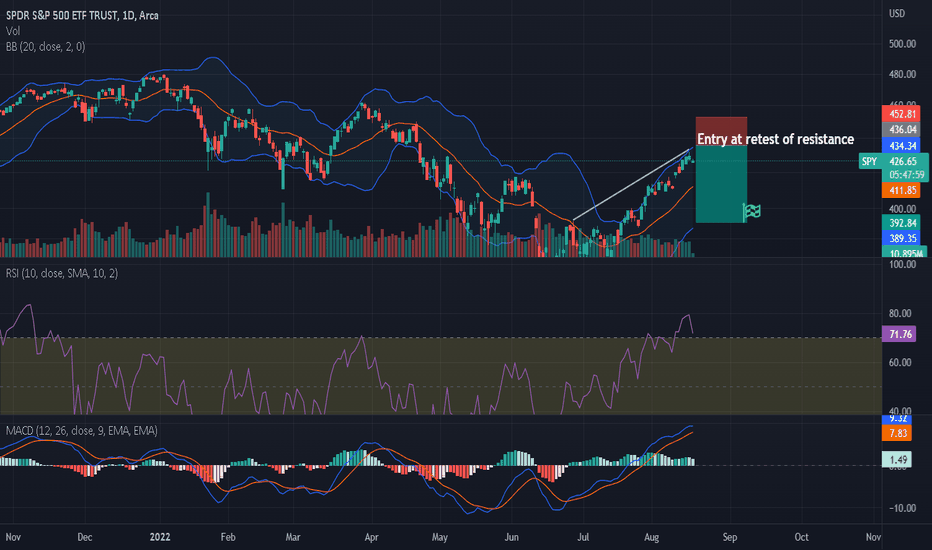Click the green take-profit zone of position
Screen dimensions: 932x550
(722, 184)
